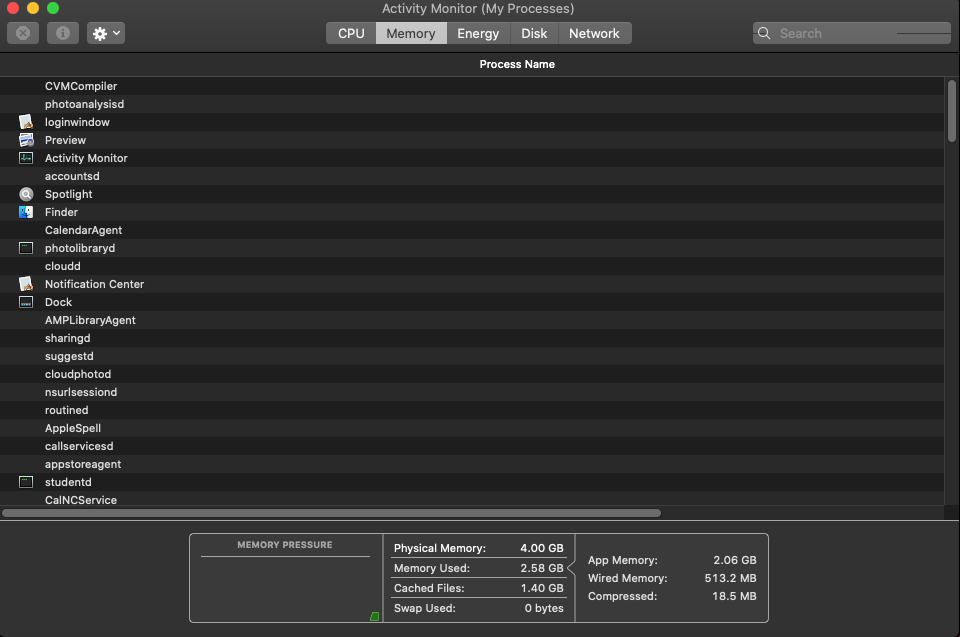Click the quit process stop button
The image size is (960, 637).
tap(23, 33)
